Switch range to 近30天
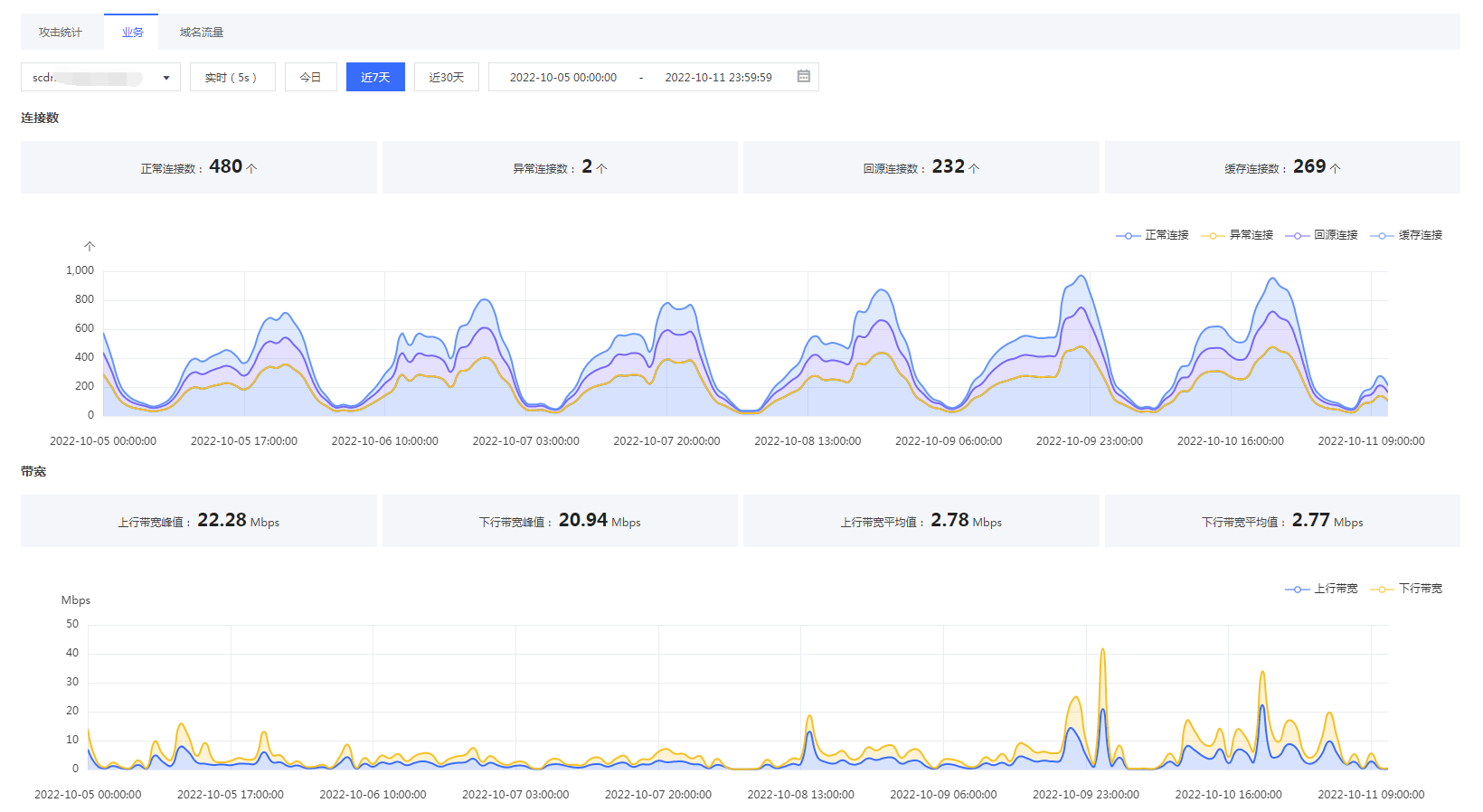This screenshot has width=1483, height=812. (446, 78)
